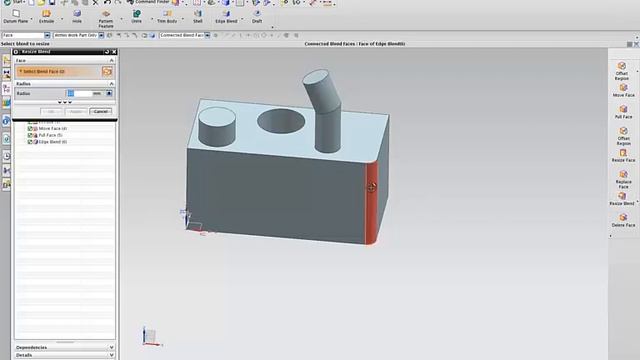Select the Trim Body tool

167,16
